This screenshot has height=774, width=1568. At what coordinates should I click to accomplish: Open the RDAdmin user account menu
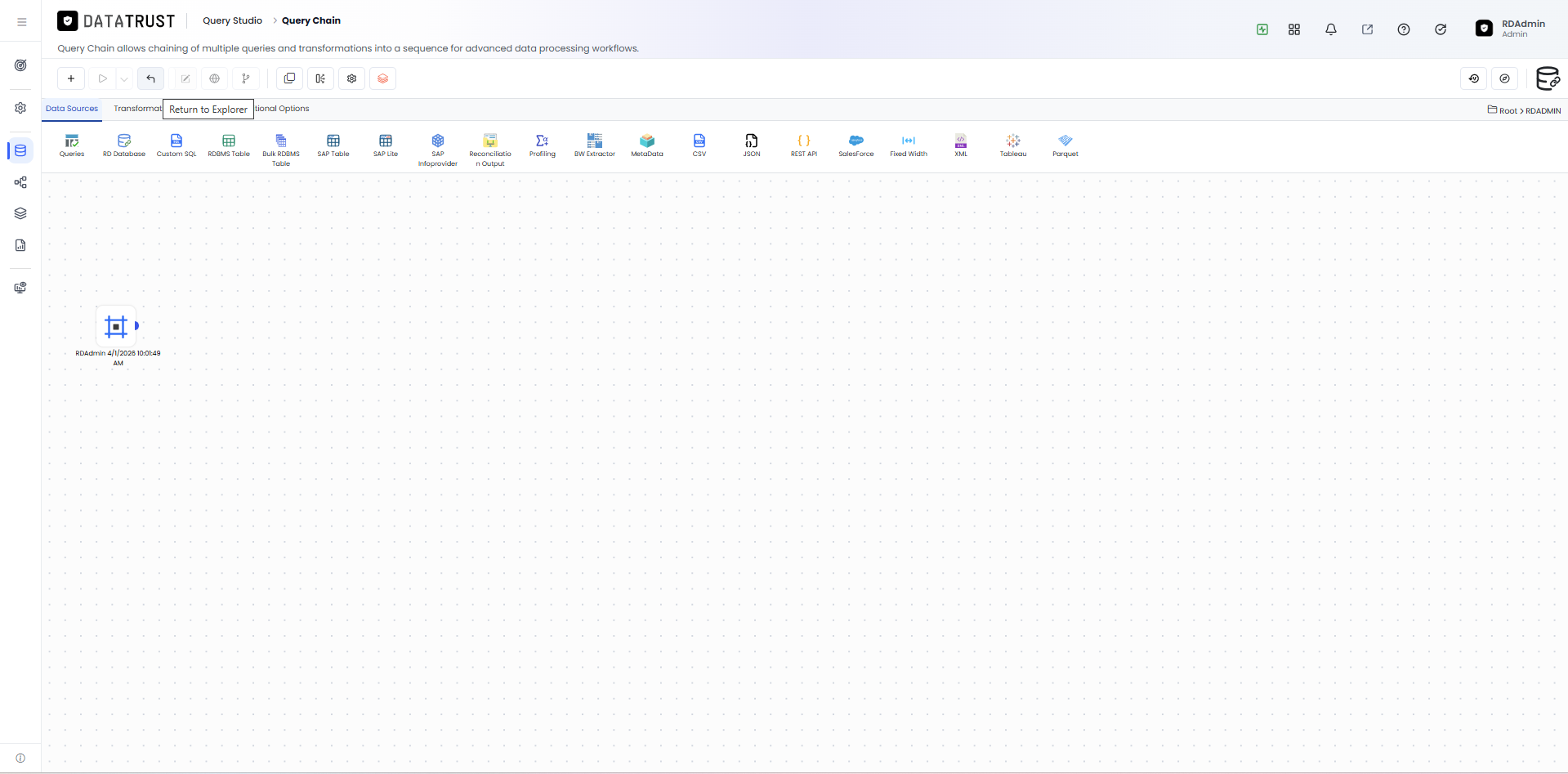(1511, 29)
